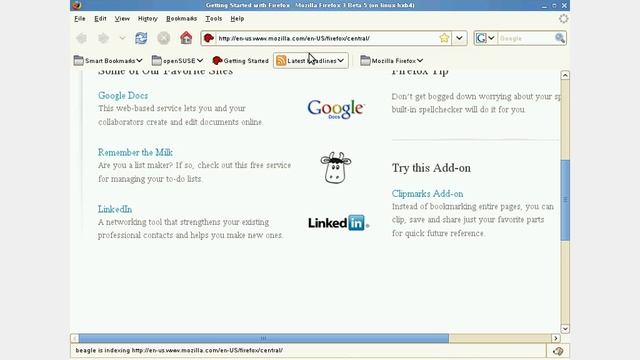Follow the Remember the Milk link
This screenshot has width=640, height=360.
[x=135, y=152]
